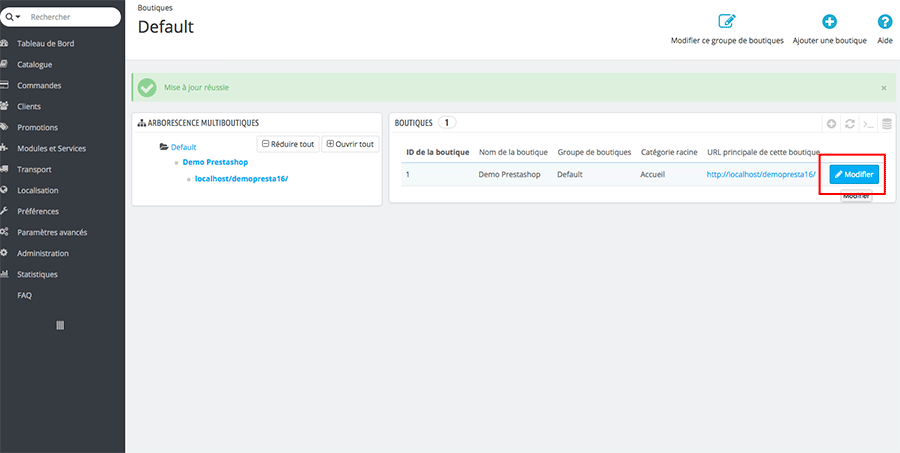The height and width of the screenshot is (453, 900).
Task: Click the Ajouter une boutique plus icon
Action: click(829, 22)
